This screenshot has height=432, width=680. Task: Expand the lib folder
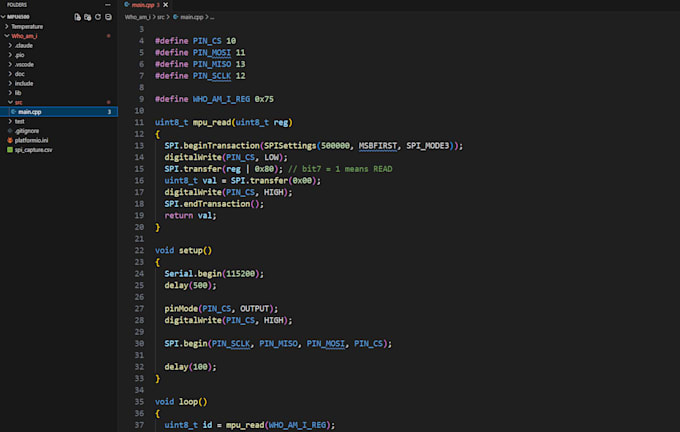click(10, 93)
